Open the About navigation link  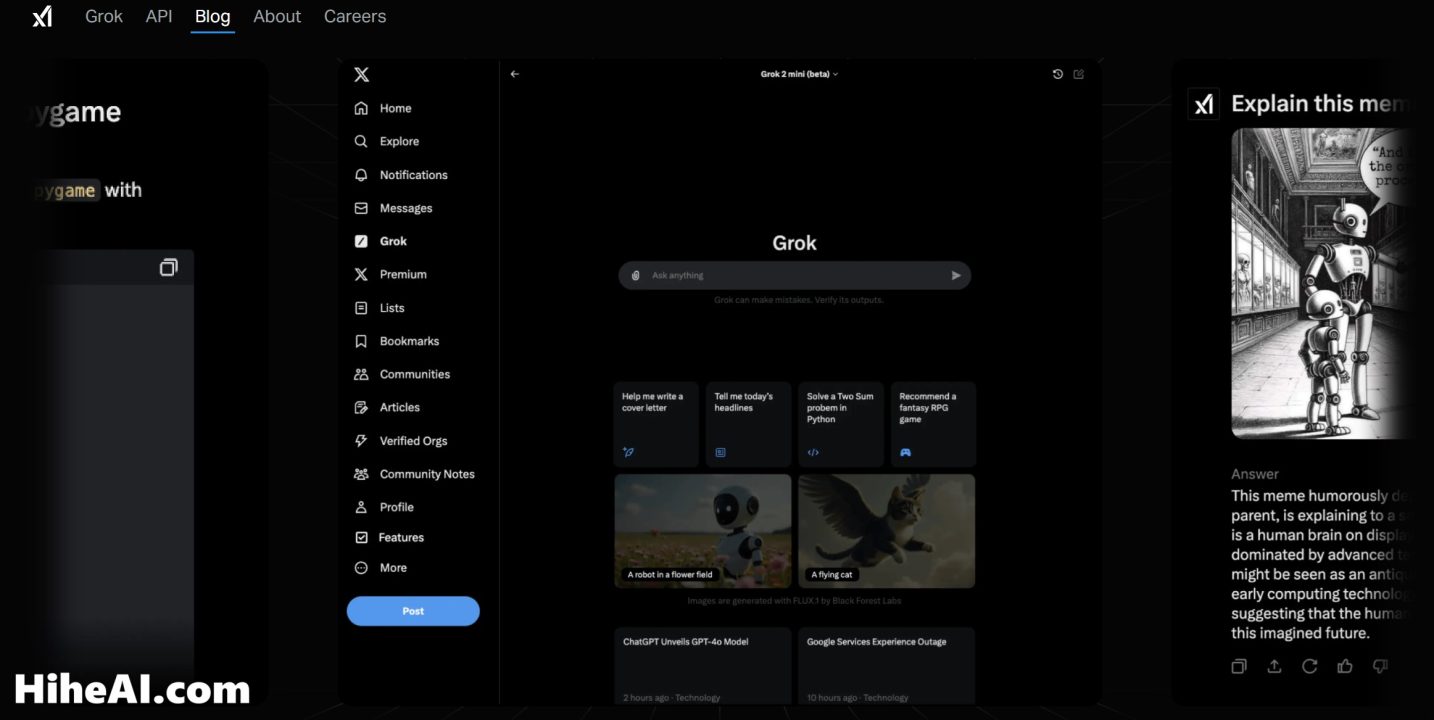click(x=277, y=16)
